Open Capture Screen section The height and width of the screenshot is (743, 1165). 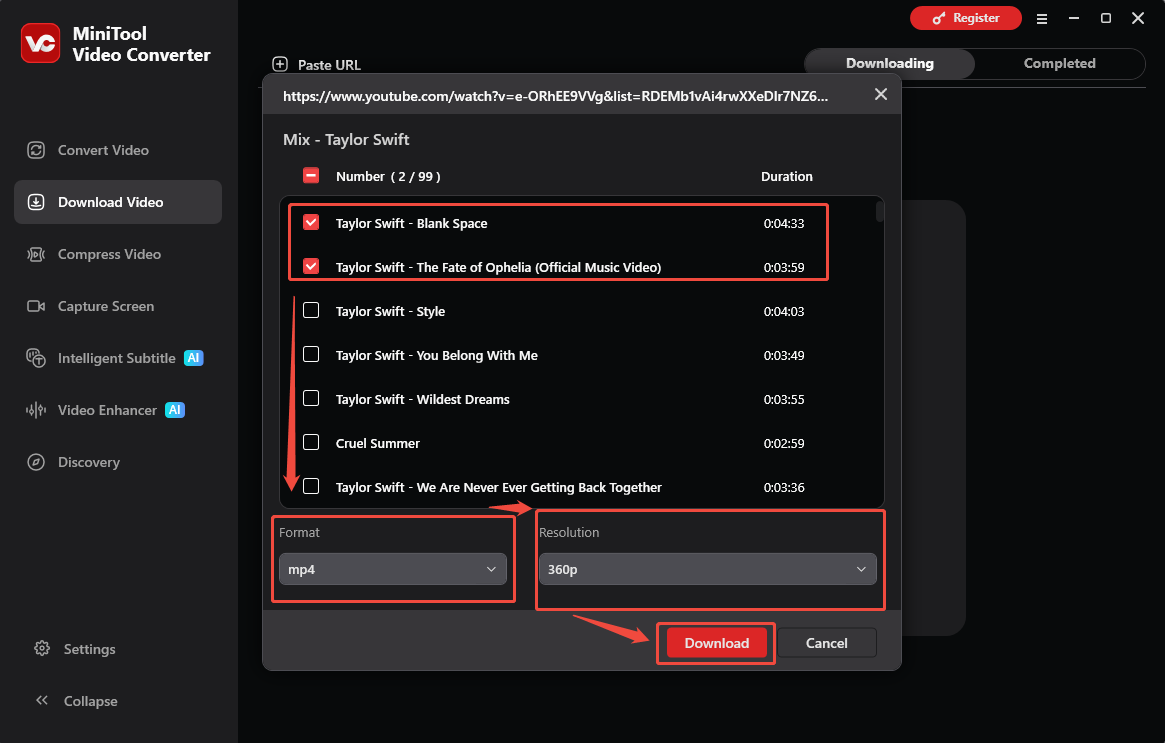click(118, 306)
